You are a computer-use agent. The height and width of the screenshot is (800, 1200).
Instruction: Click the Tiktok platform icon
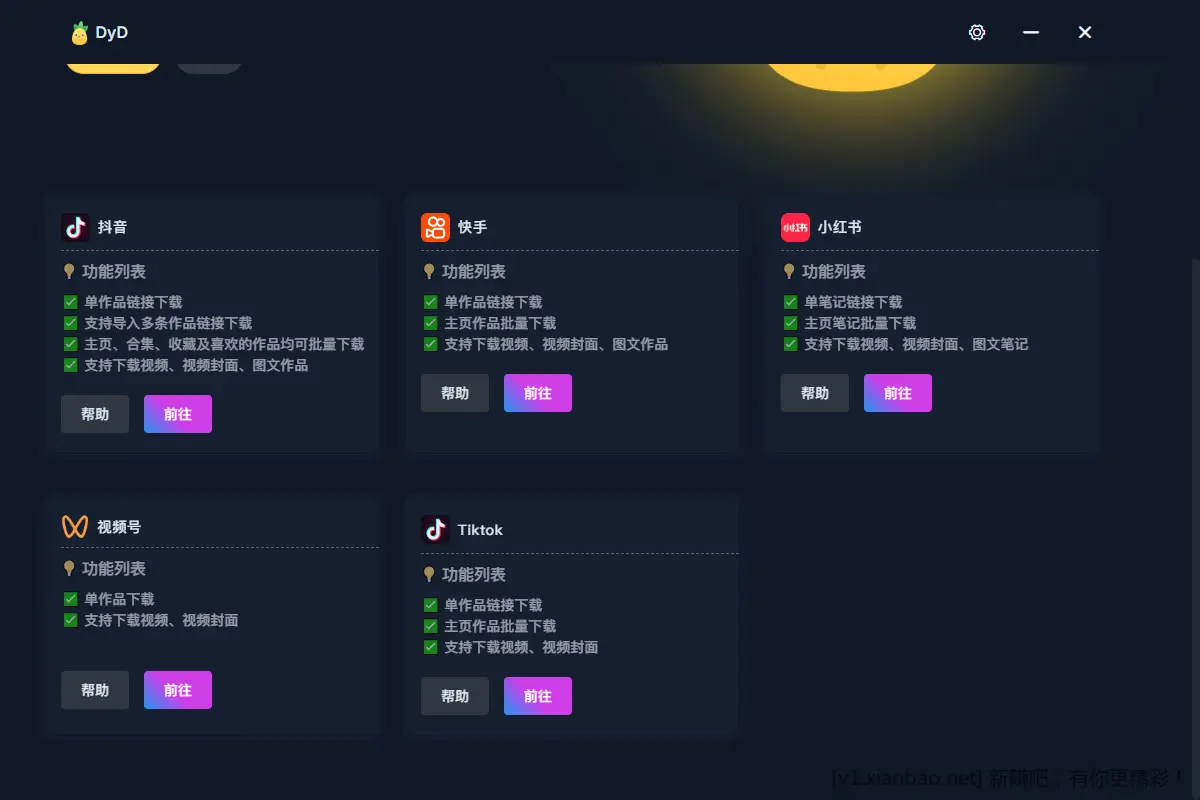(x=435, y=530)
